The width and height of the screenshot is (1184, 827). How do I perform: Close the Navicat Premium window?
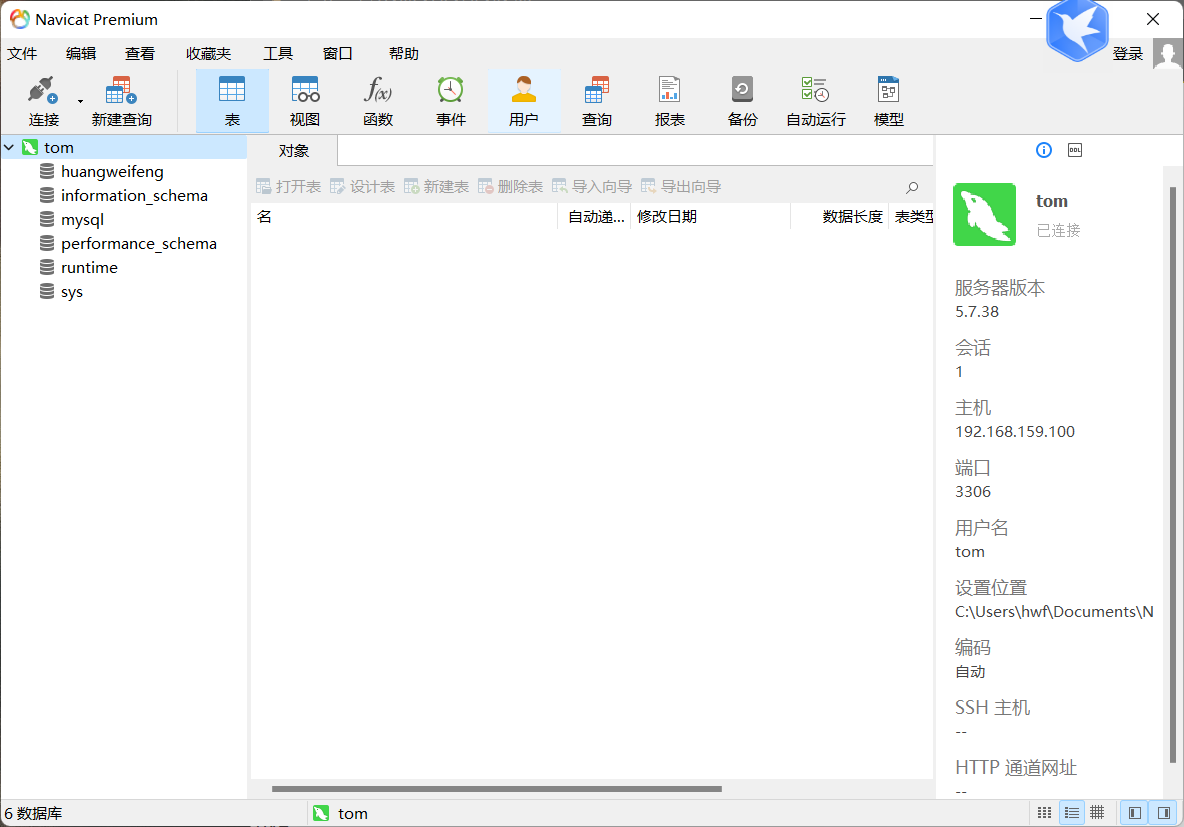coord(1153,19)
